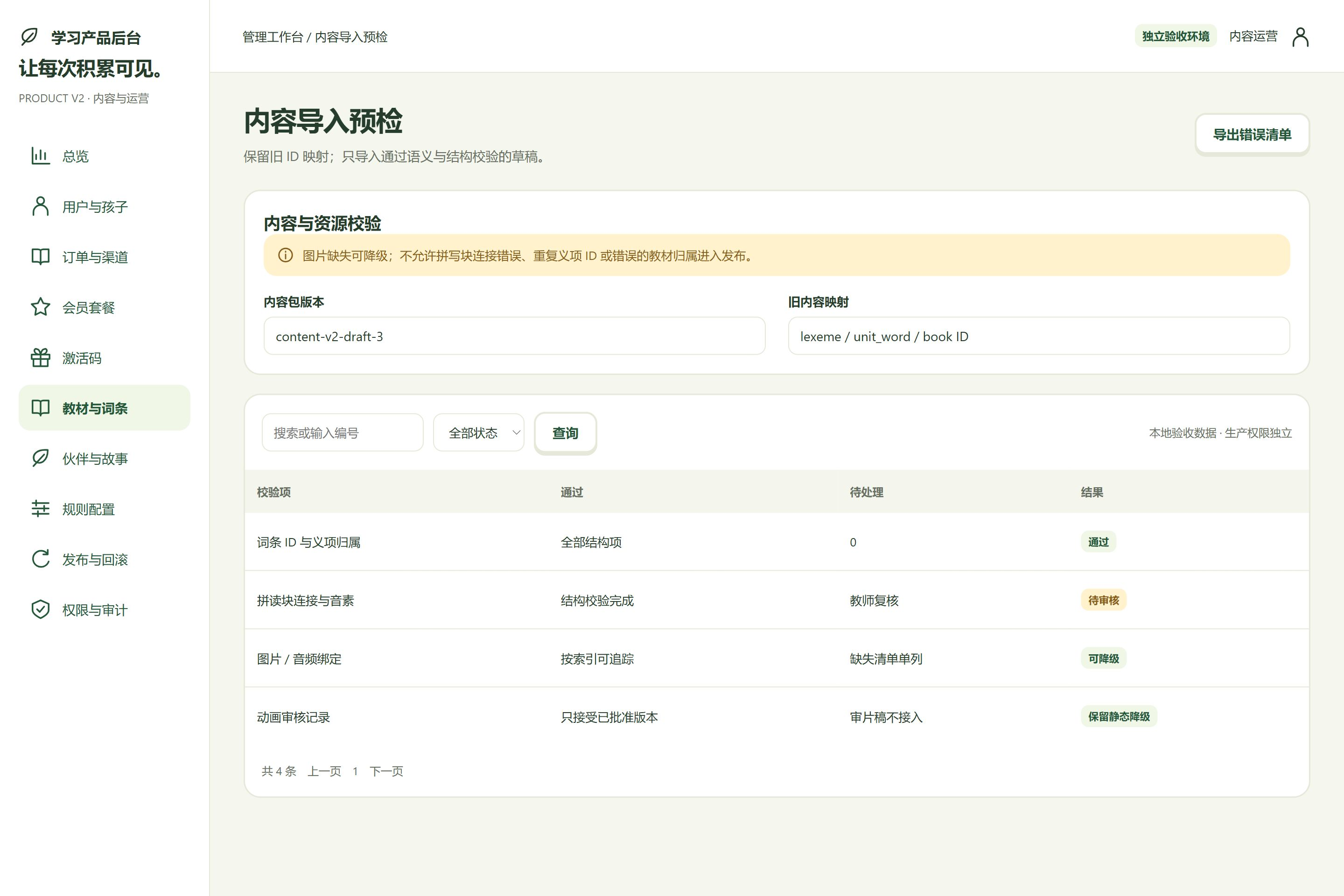Go to 用户与孩子 in the sidebar
The height and width of the screenshot is (896, 1344).
pos(104,206)
